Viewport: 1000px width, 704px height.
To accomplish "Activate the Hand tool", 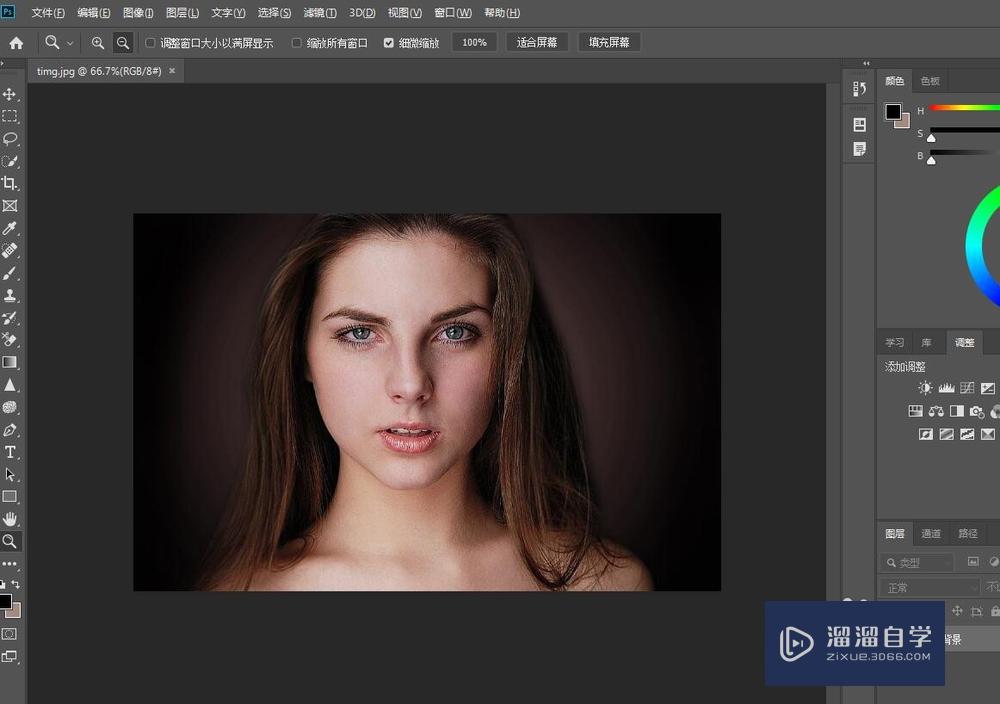I will 10,519.
